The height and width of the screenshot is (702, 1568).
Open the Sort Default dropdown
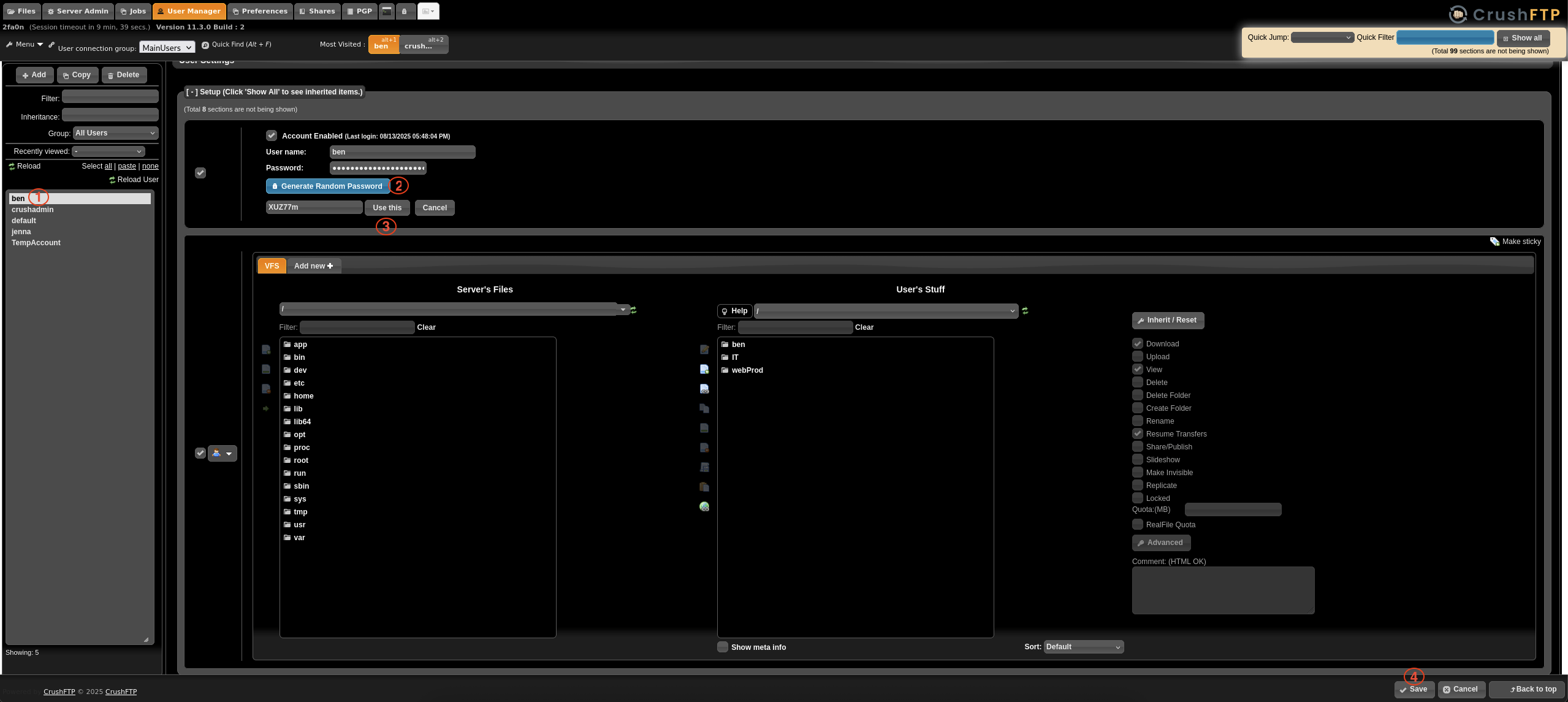pos(1084,647)
